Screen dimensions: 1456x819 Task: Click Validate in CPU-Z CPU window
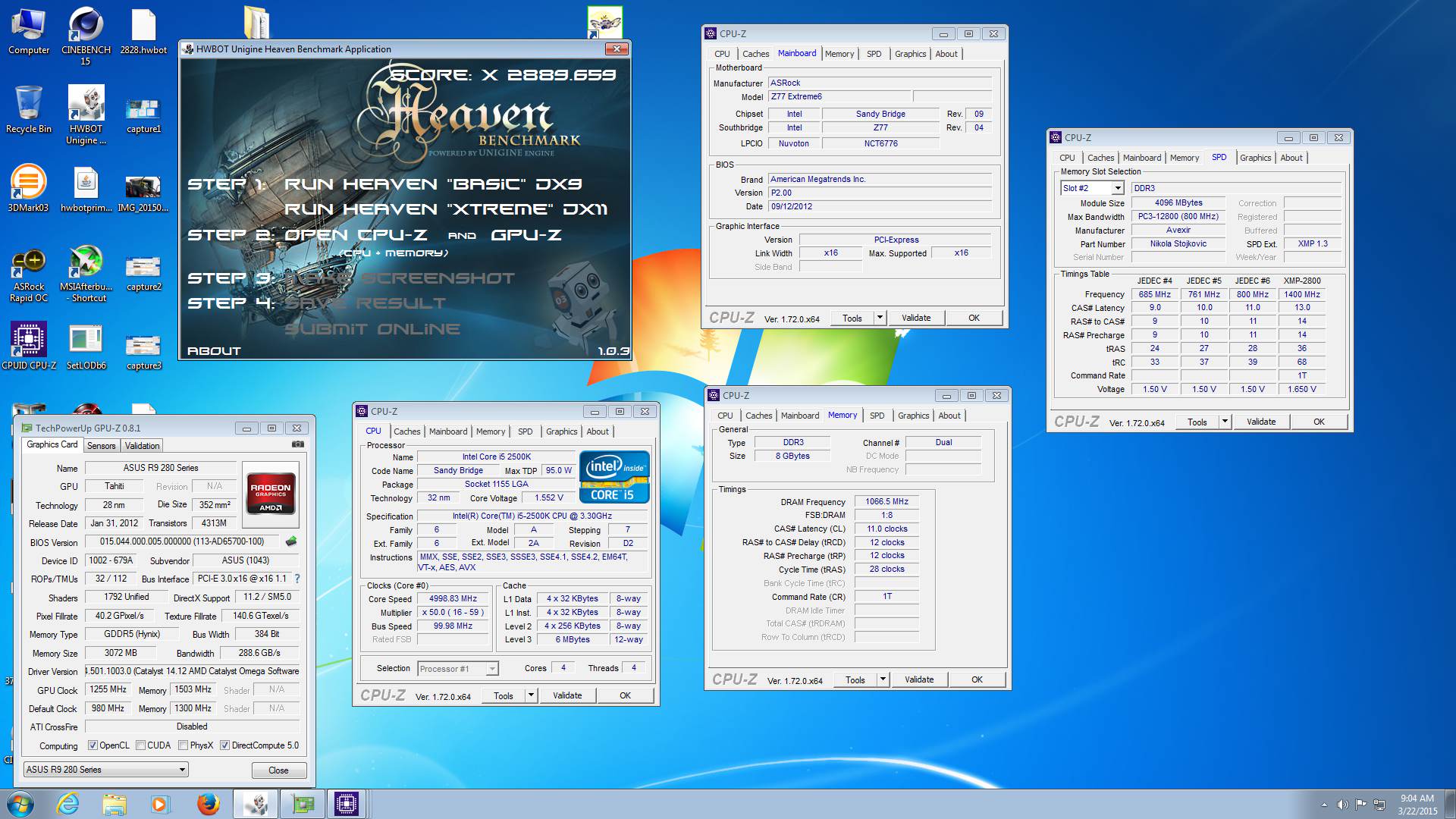click(x=567, y=695)
